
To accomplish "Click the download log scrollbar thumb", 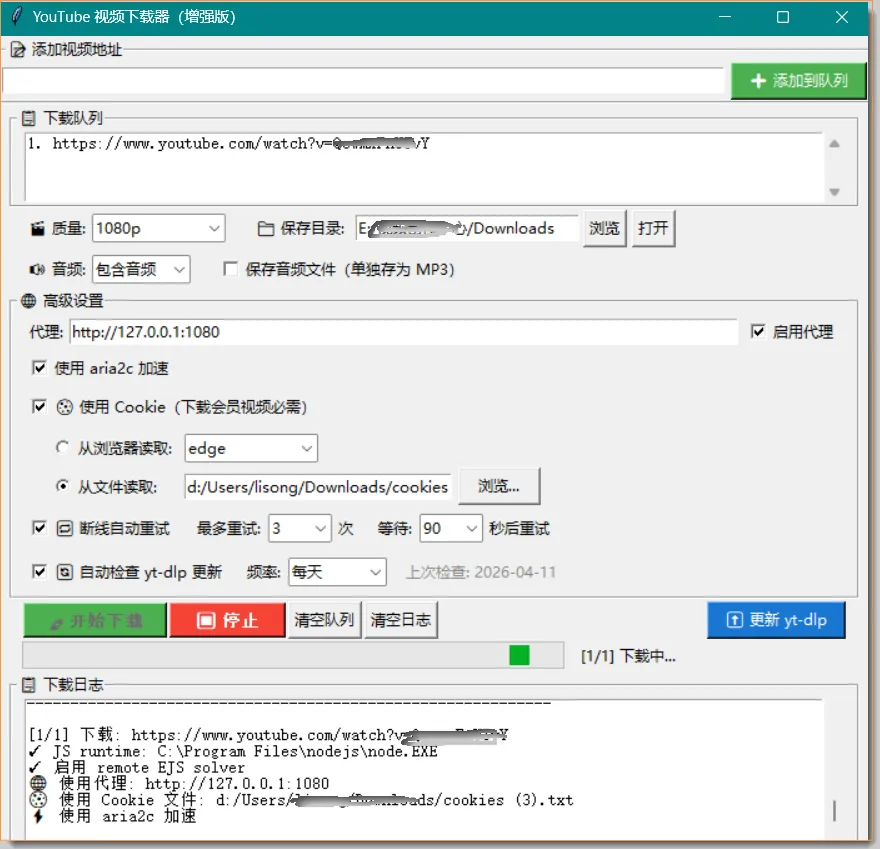I will (834, 810).
